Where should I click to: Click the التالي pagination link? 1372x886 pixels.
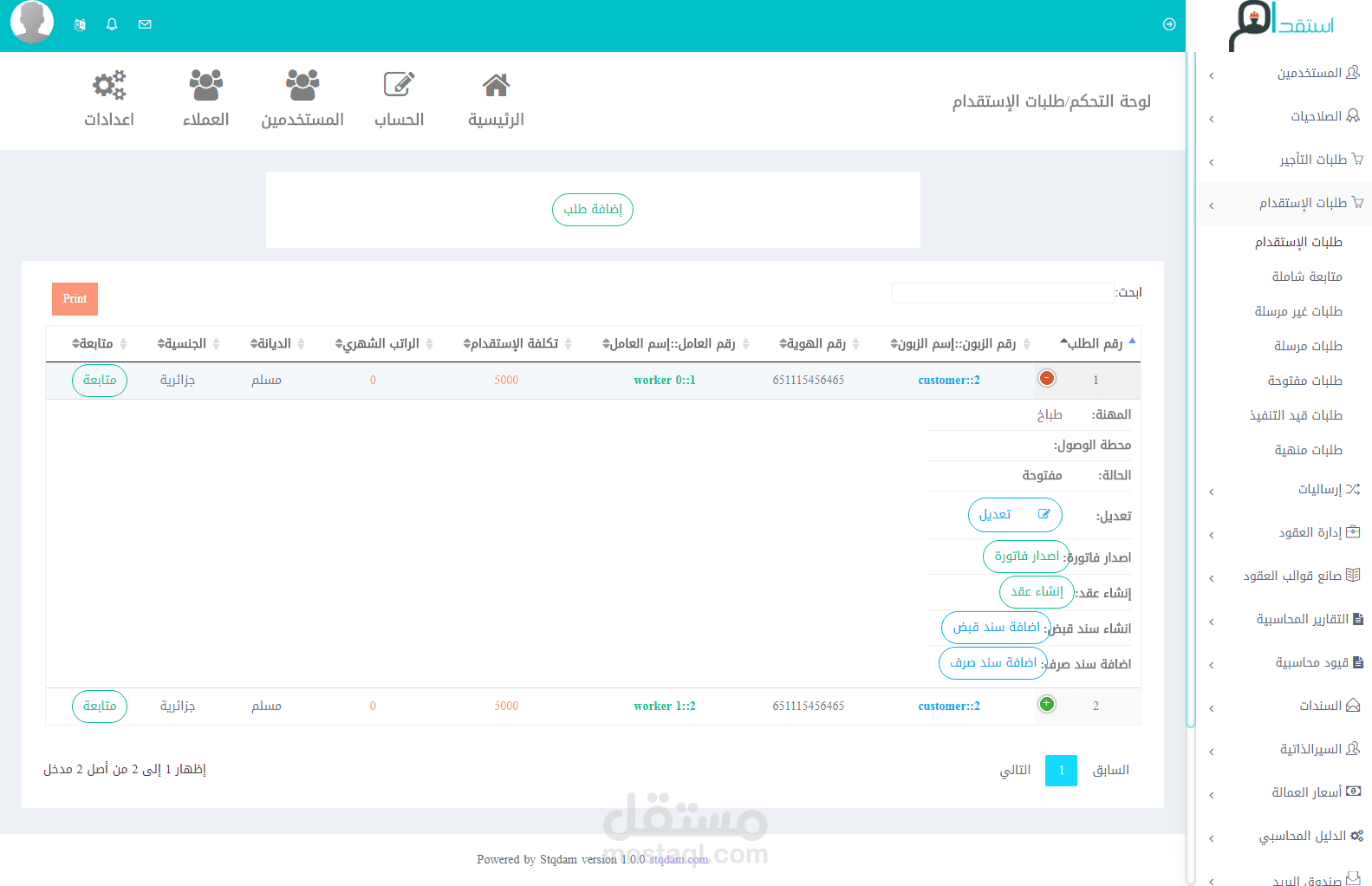[x=1015, y=771]
